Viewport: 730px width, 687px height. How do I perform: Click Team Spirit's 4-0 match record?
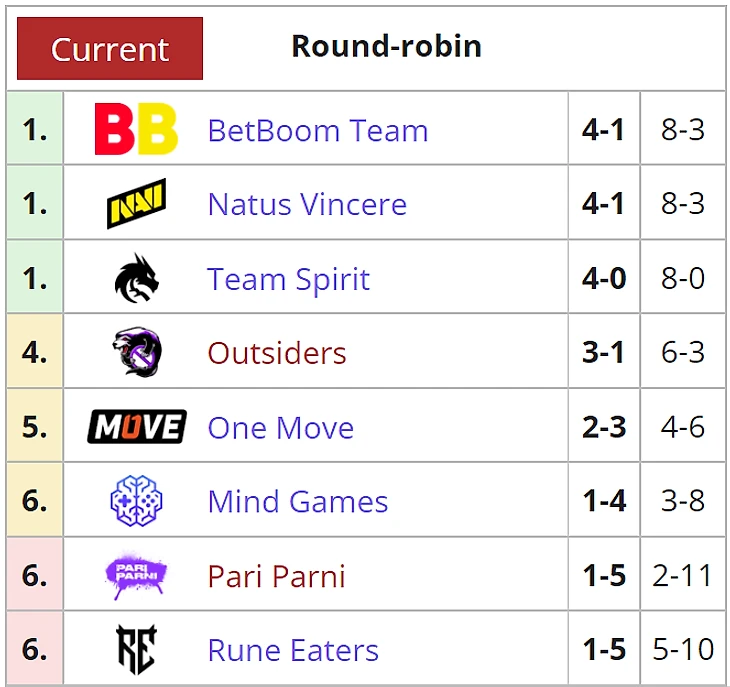(x=604, y=278)
